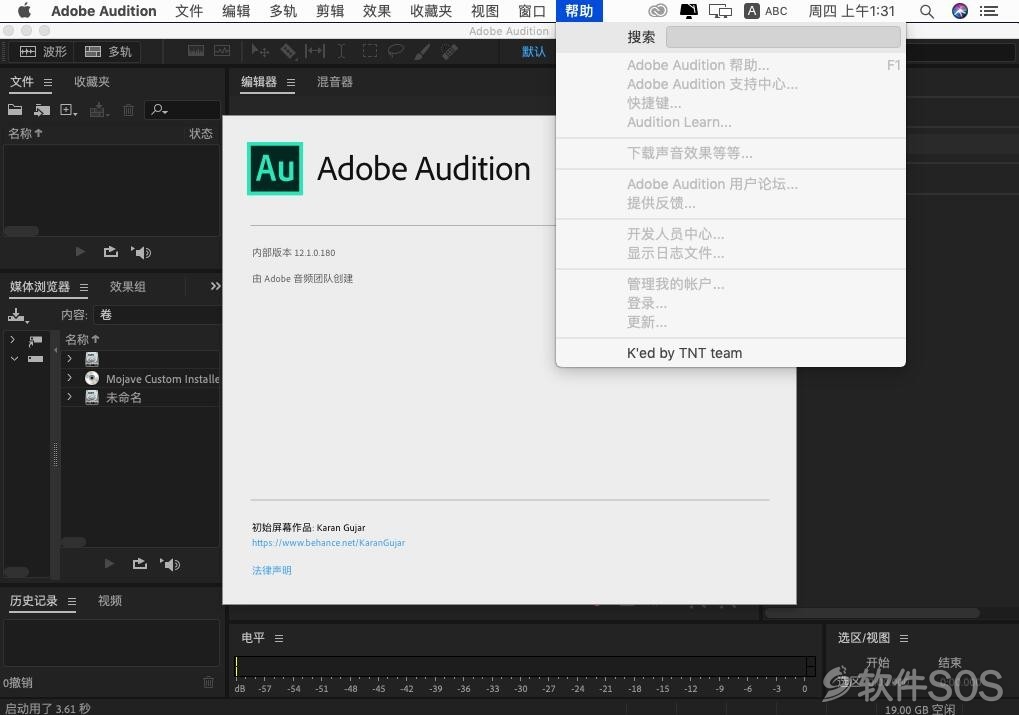Viewport: 1019px width, 715px height.
Task: Open the 多轨 menu in menu bar
Action: 283,11
